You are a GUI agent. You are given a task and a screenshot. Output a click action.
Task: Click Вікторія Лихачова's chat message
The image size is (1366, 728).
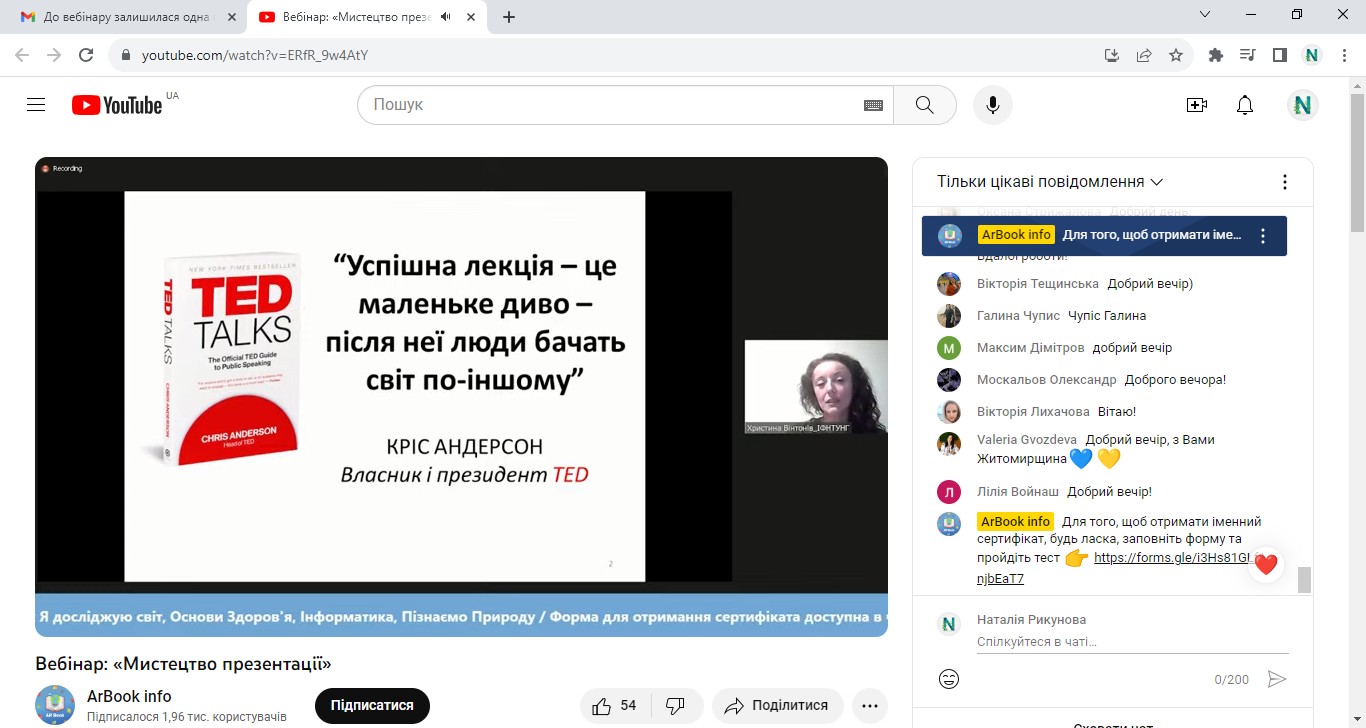(x=1117, y=412)
